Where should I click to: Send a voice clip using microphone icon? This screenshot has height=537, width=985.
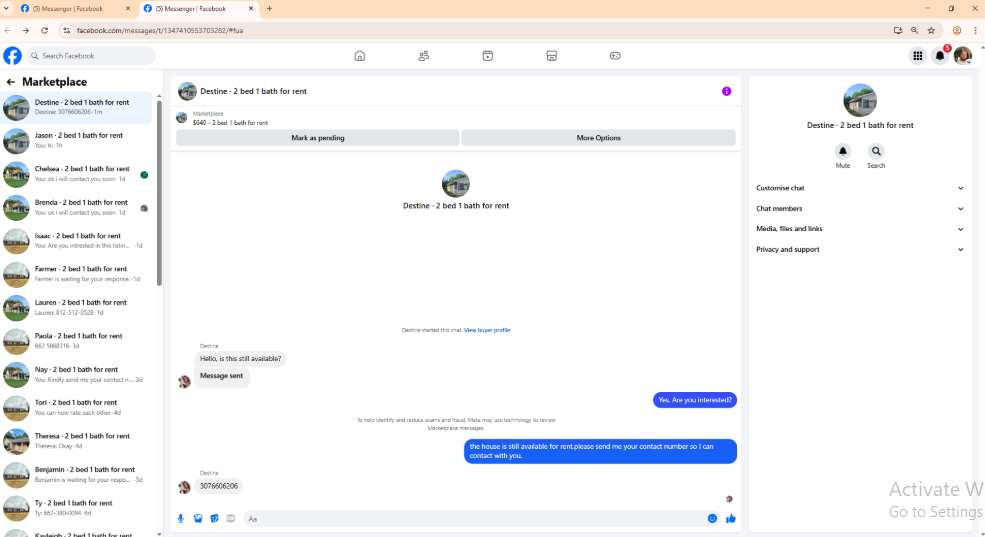(181, 519)
